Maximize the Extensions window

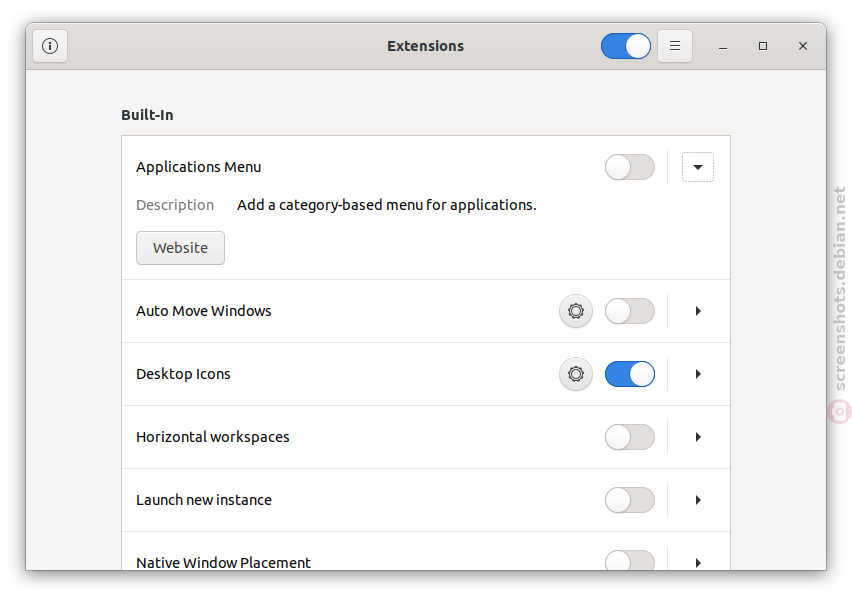(x=763, y=46)
